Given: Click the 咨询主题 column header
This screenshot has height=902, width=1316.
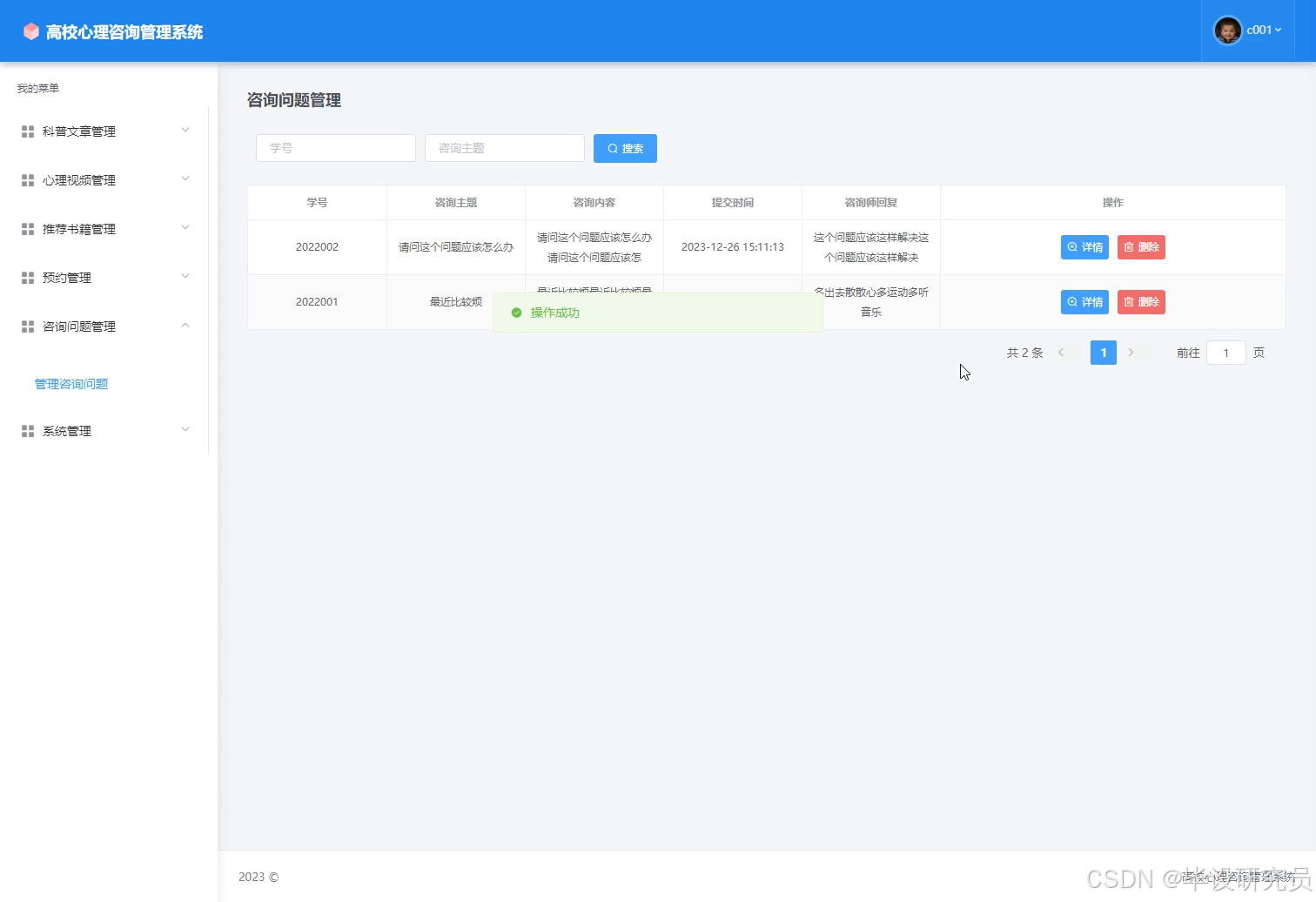Looking at the screenshot, I should [x=456, y=202].
